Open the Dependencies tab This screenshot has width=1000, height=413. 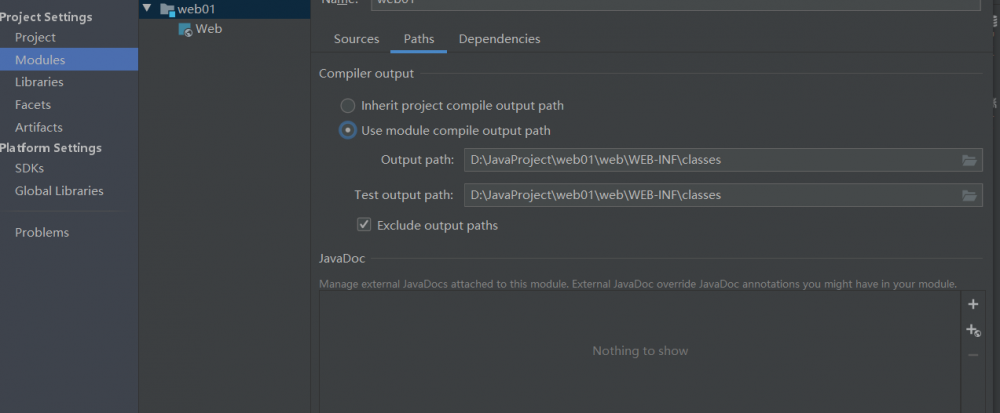point(499,39)
